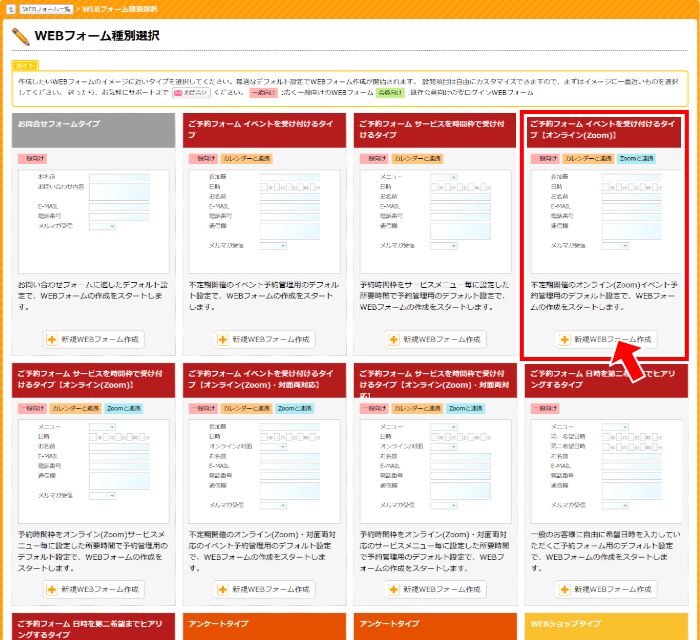Click the pink 一般向け legend label in guide
Image resolution: width=700 pixels, height=640 pixels.
coord(263,93)
